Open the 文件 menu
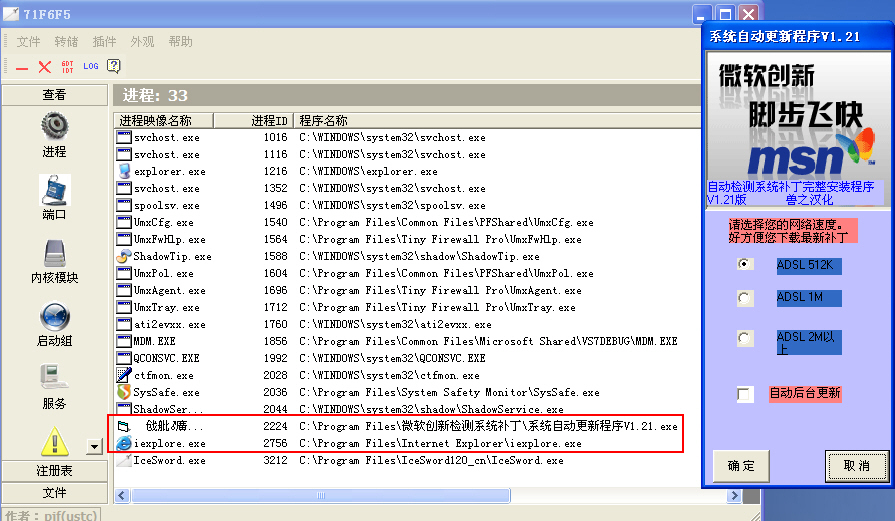Viewport: 895px width, 521px height. pyautogui.click(x=28, y=42)
